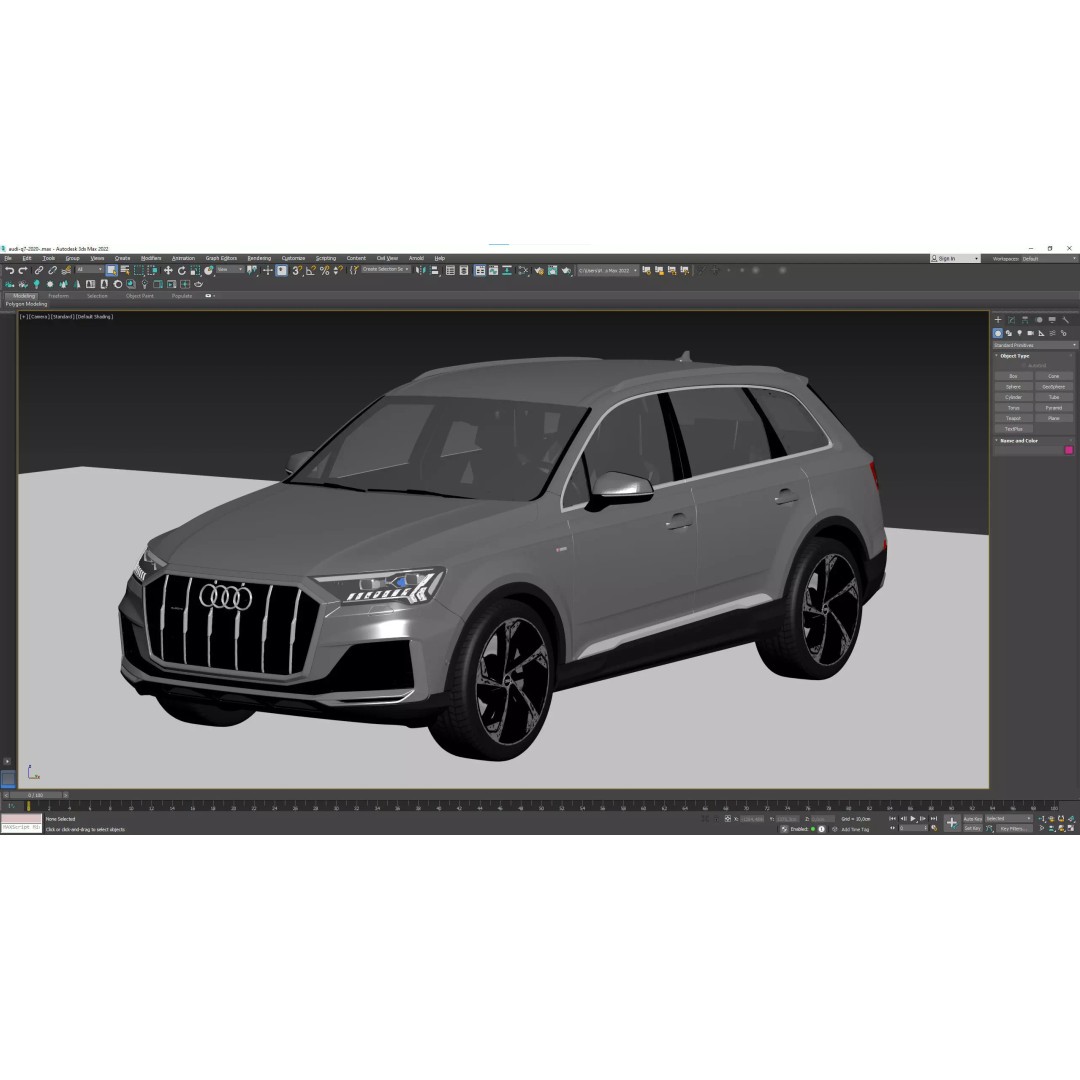
Task: Open the Rendering menu
Action: tap(259, 258)
